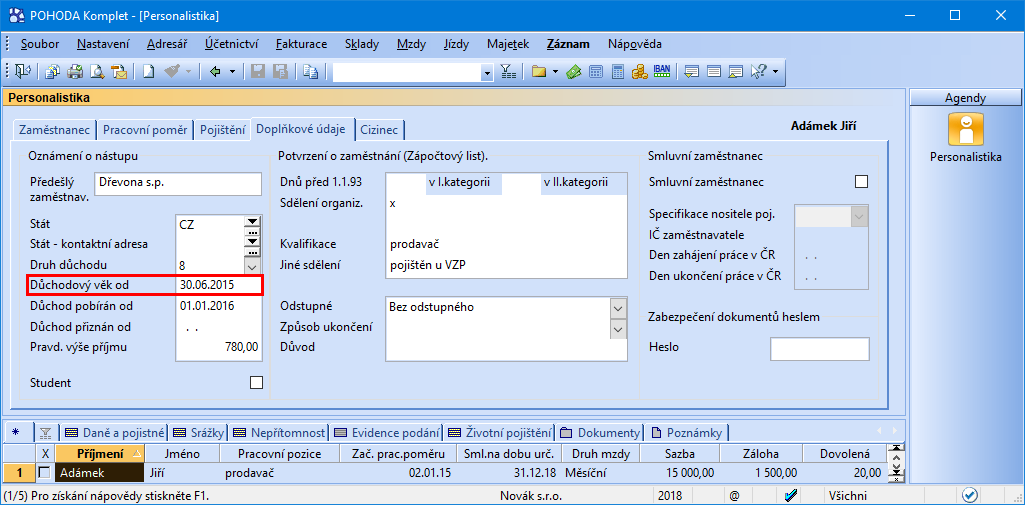The height and width of the screenshot is (505, 1025).
Task: Click the filter funnel tab icon above the table
Action: point(45,432)
